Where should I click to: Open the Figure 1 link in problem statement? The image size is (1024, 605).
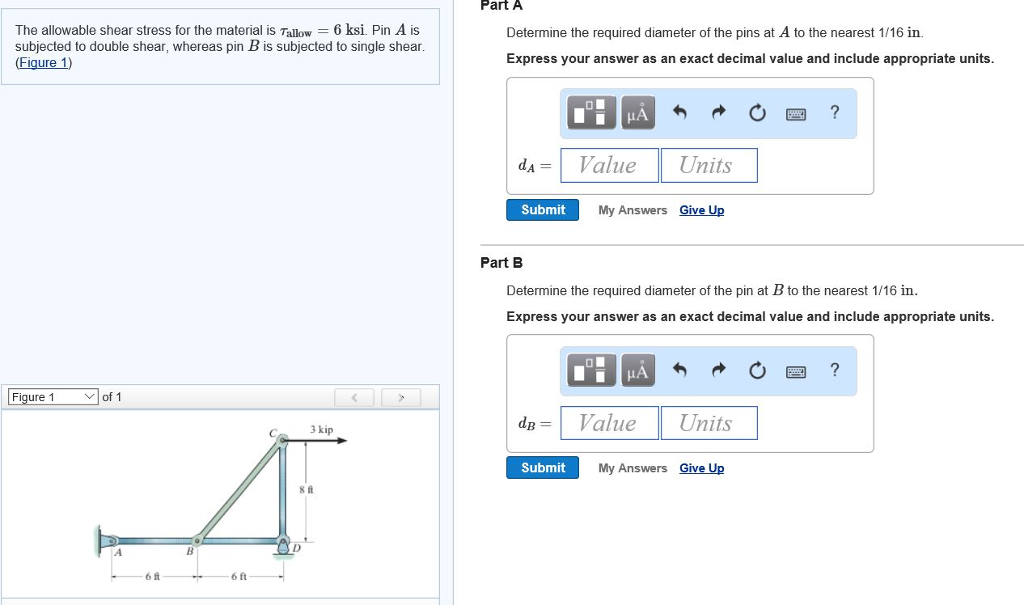coord(40,62)
